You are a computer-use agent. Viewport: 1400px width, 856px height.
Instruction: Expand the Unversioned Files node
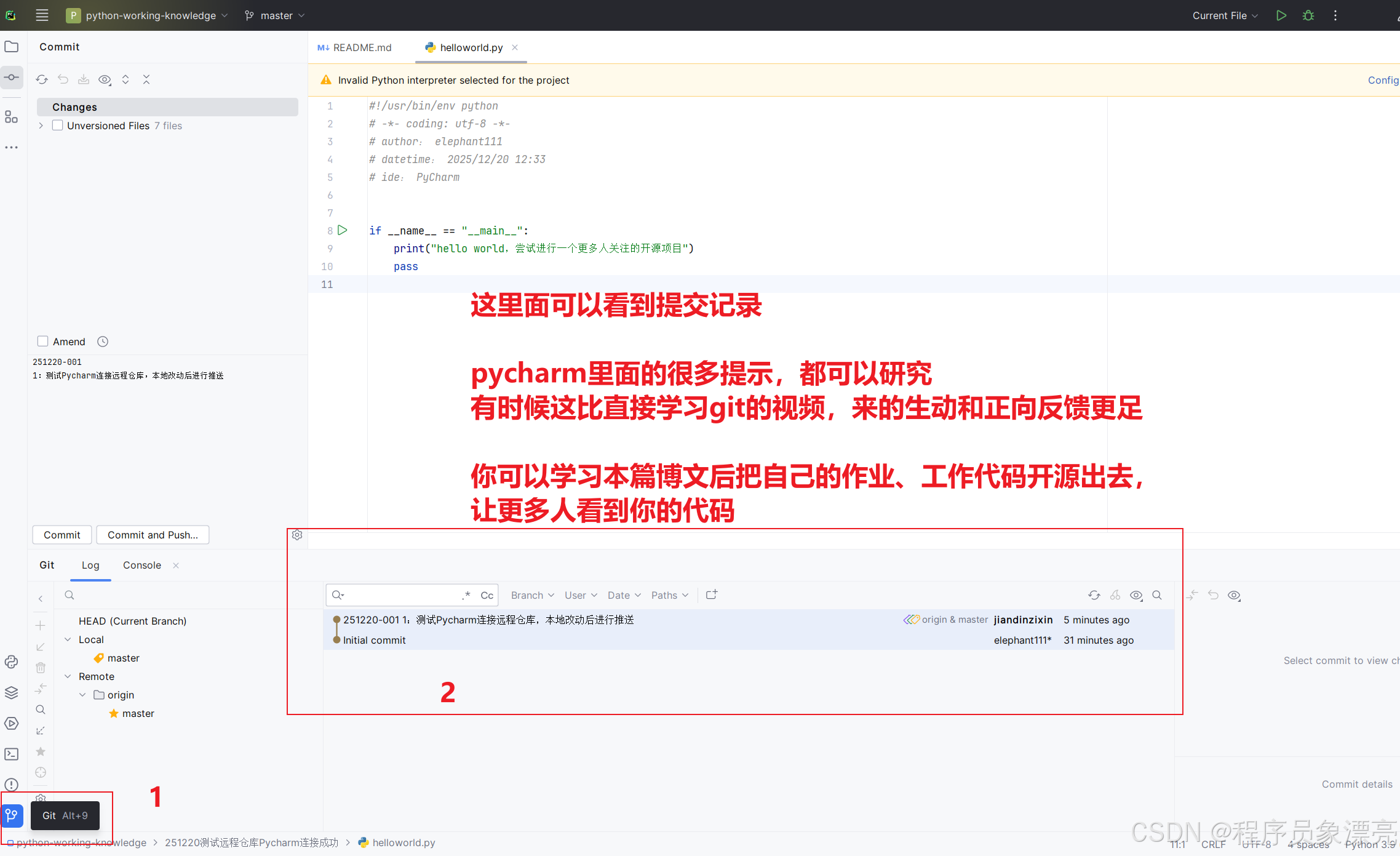[x=41, y=126]
